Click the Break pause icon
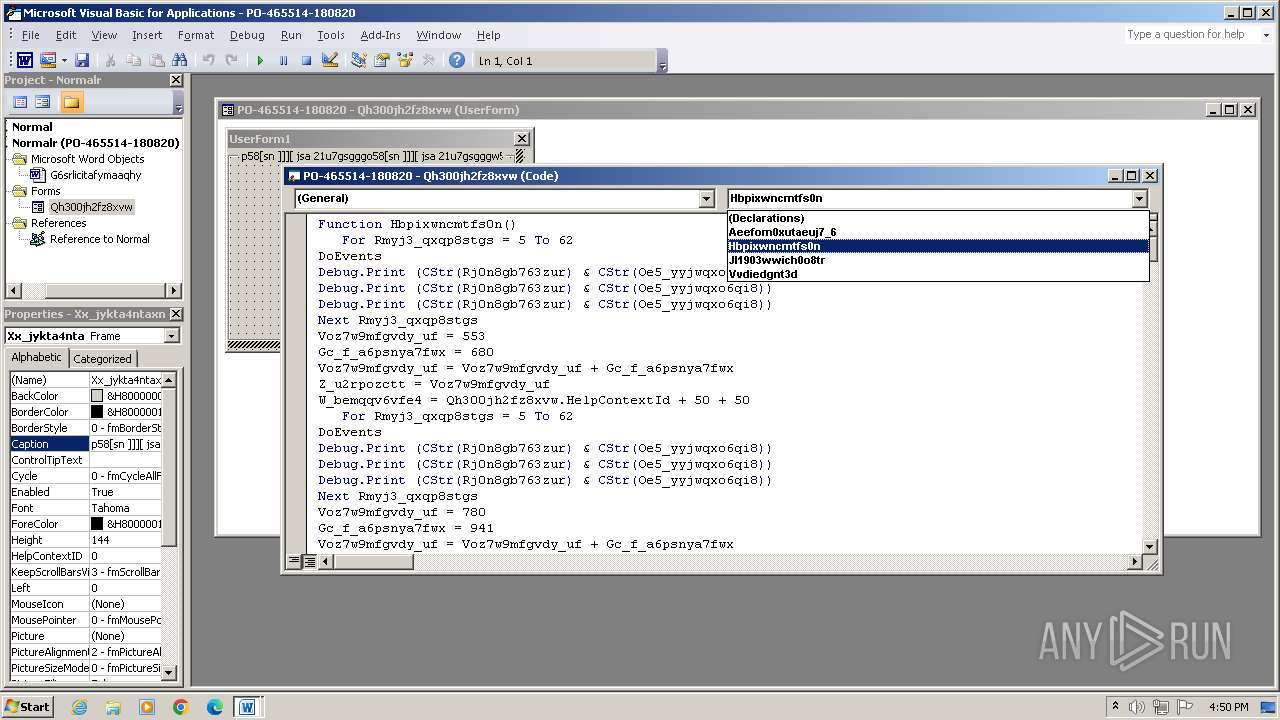The width and height of the screenshot is (1280, 720). tap(283, 61)
